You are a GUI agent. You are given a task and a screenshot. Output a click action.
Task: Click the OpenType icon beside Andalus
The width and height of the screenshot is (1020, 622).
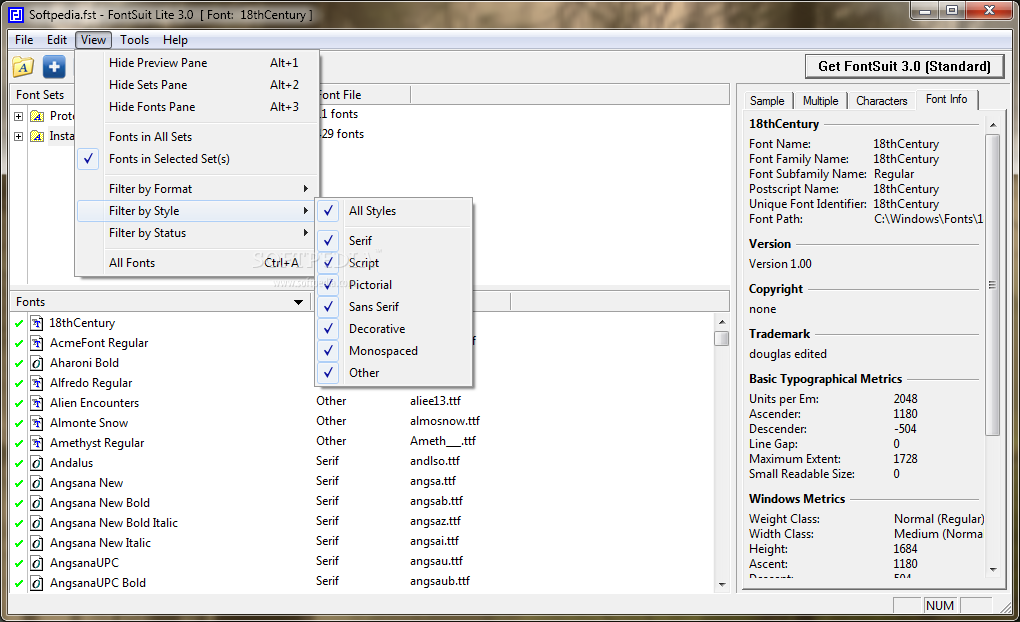coord(37,463)
